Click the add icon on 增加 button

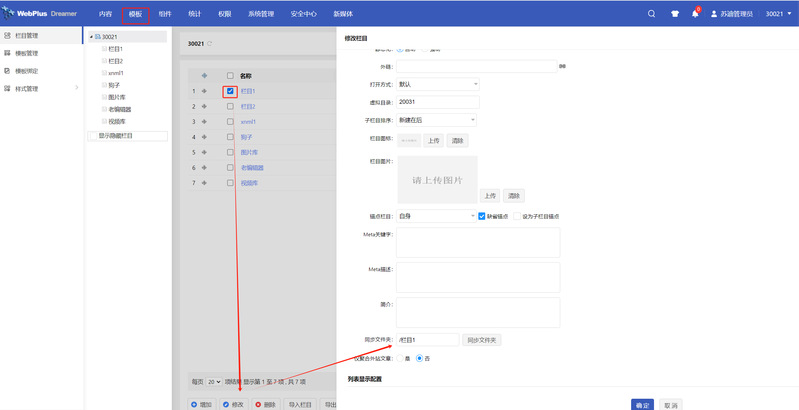[194, 404]
